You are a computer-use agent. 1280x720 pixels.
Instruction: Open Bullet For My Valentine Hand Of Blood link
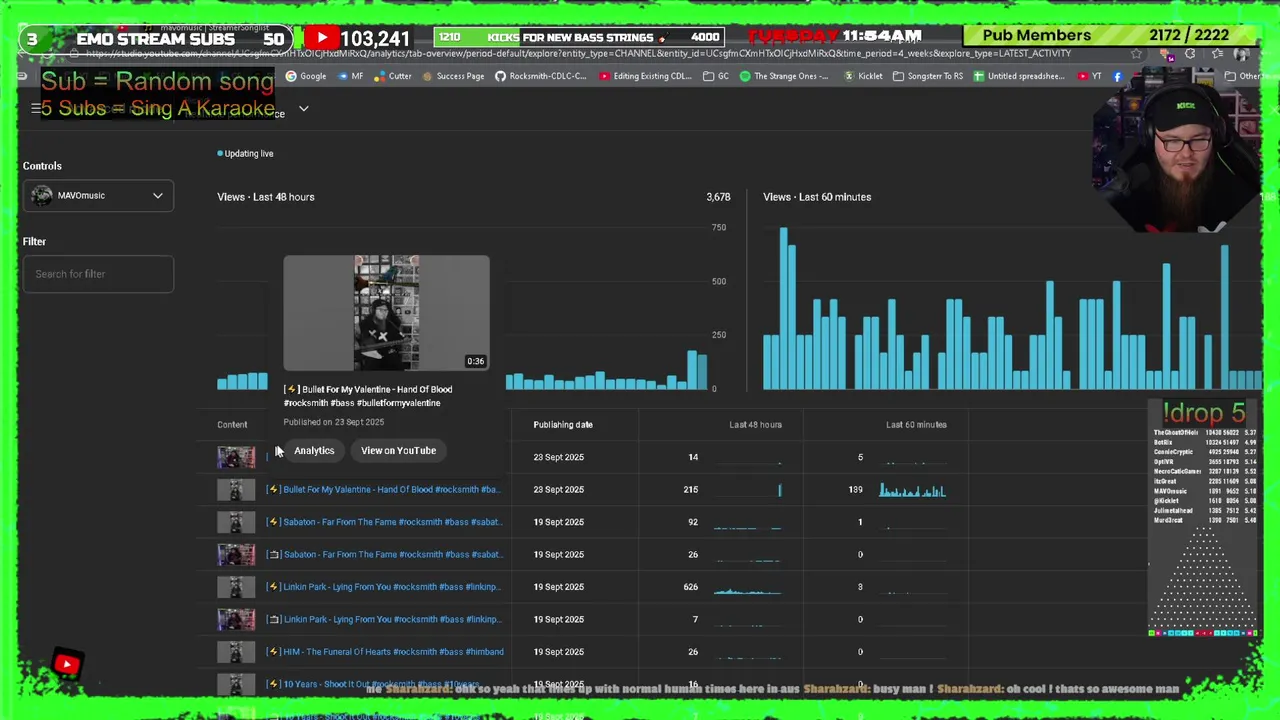pyautogui.click(x=383, y=490)
